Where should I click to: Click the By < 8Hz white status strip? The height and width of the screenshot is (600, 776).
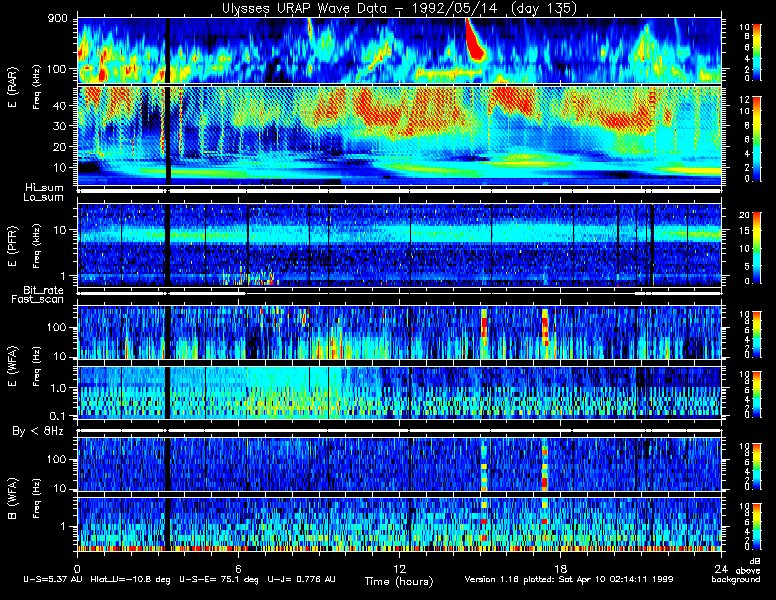pos(399,431)
